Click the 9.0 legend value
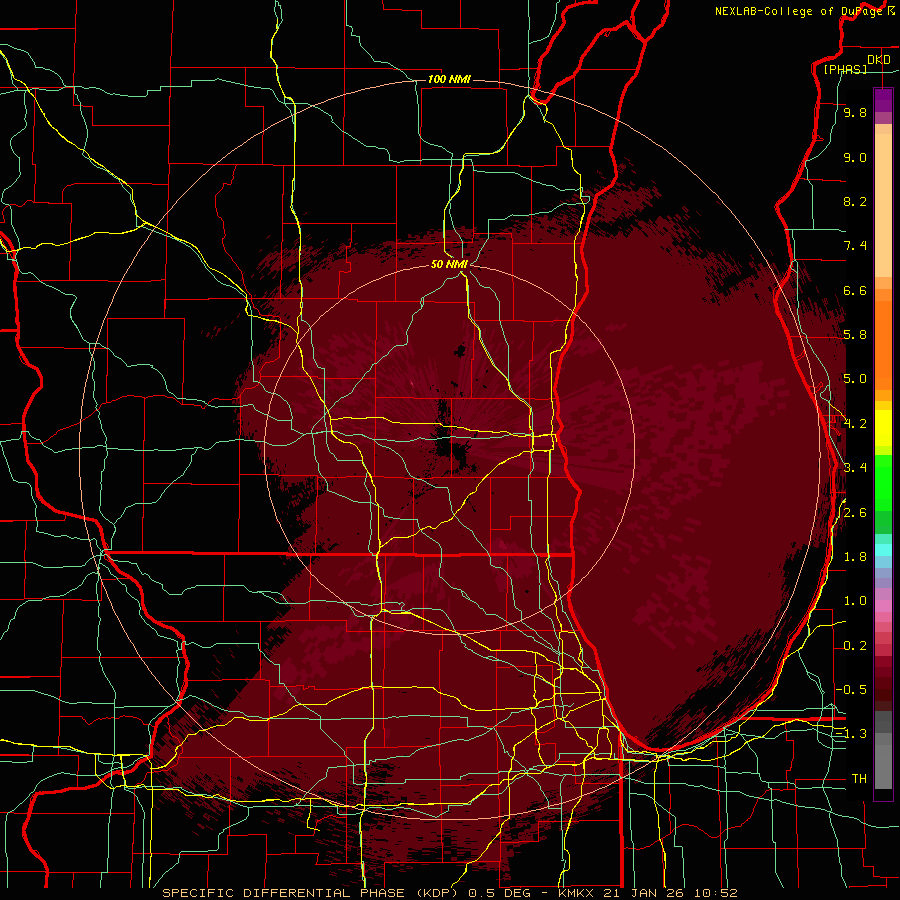Image resolution: width=900 pixels, height=900 pixels. pyautogui.click(x=855, y=157)
